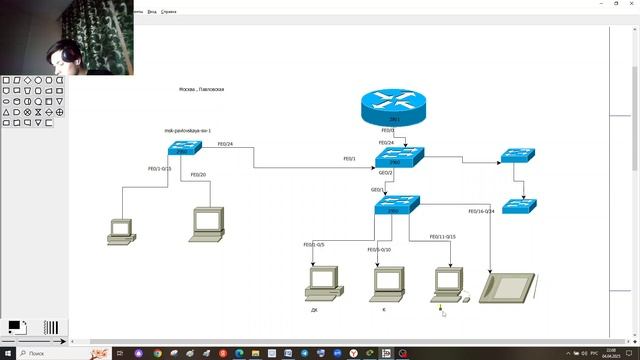Click the vertical scrollbar of the canvas
Screen dimensions: 640x360
(x=635, y=118)
